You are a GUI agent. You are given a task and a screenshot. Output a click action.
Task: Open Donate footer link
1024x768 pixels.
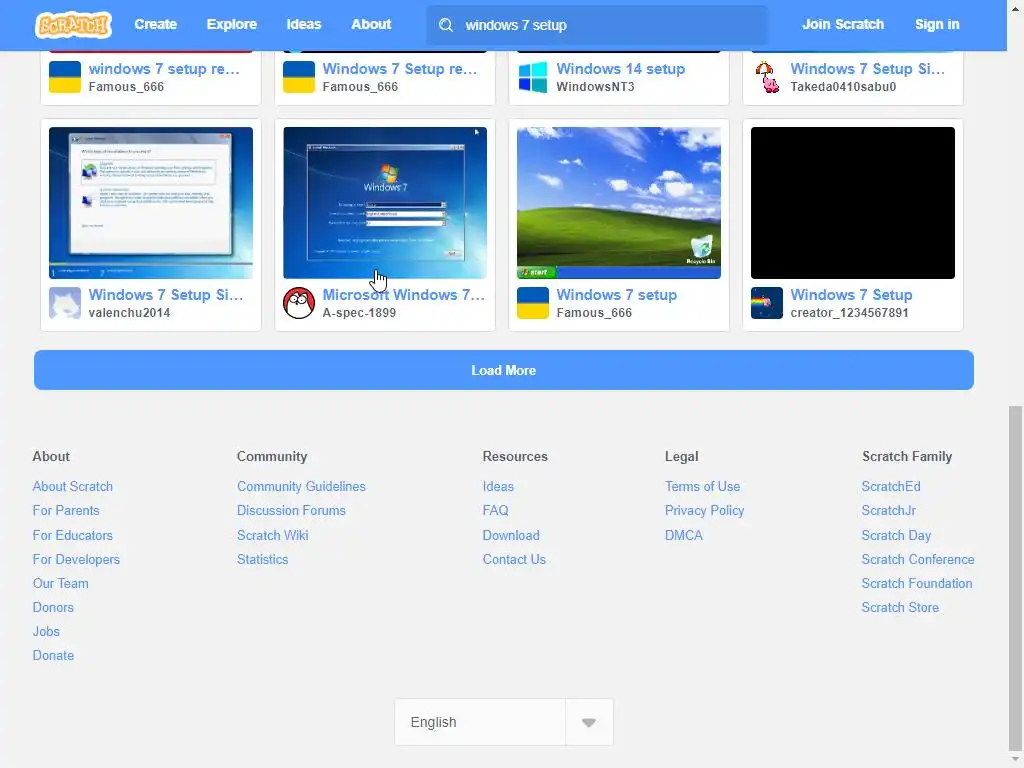(x=53, y=656)
